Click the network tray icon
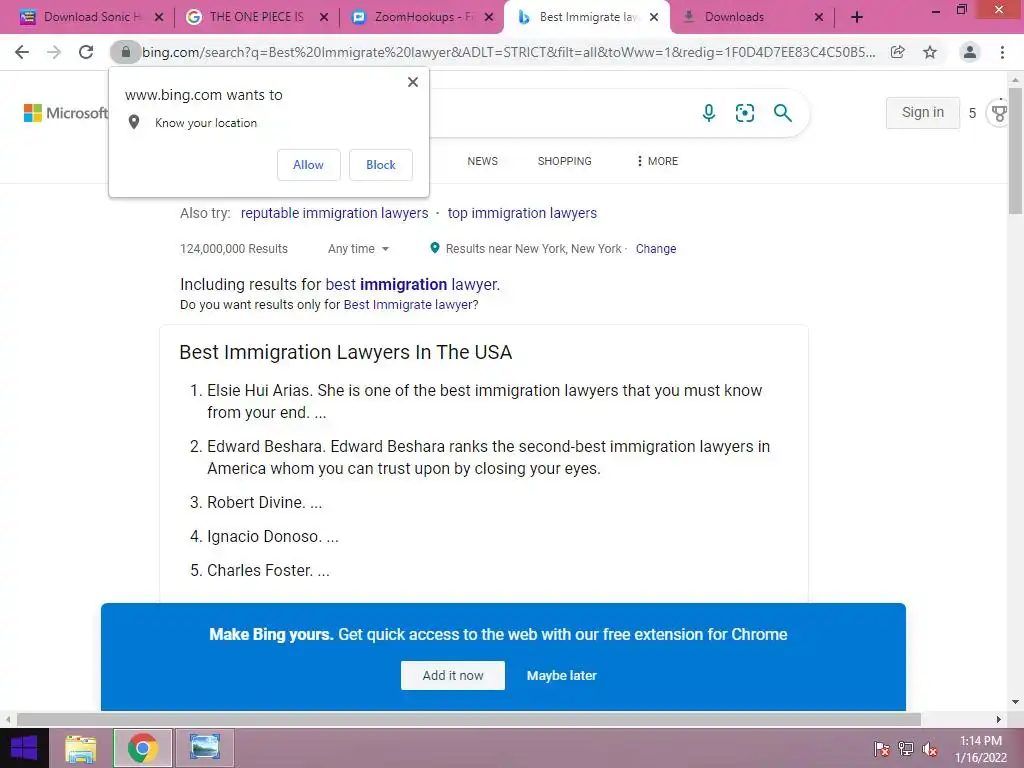This screenshot has width=1024, height=768. click(x=906, y=749)
